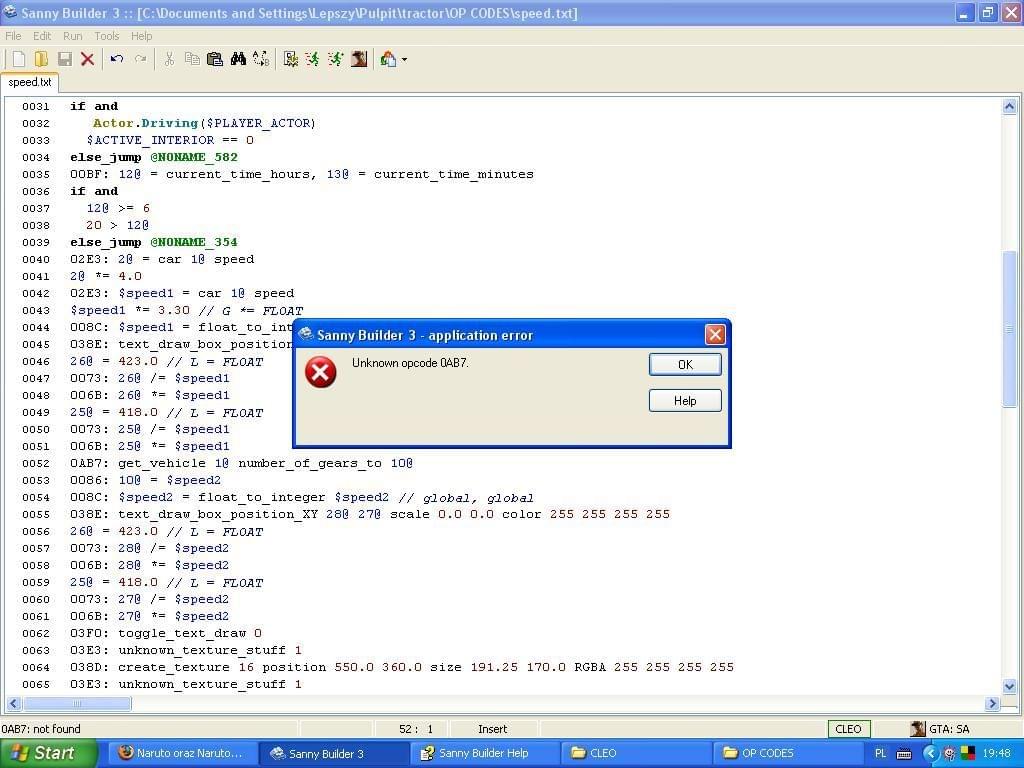Open Replace with the A-to-B icon
Viewport: 1024px width, 768px height.
click(x=261, y=59)
